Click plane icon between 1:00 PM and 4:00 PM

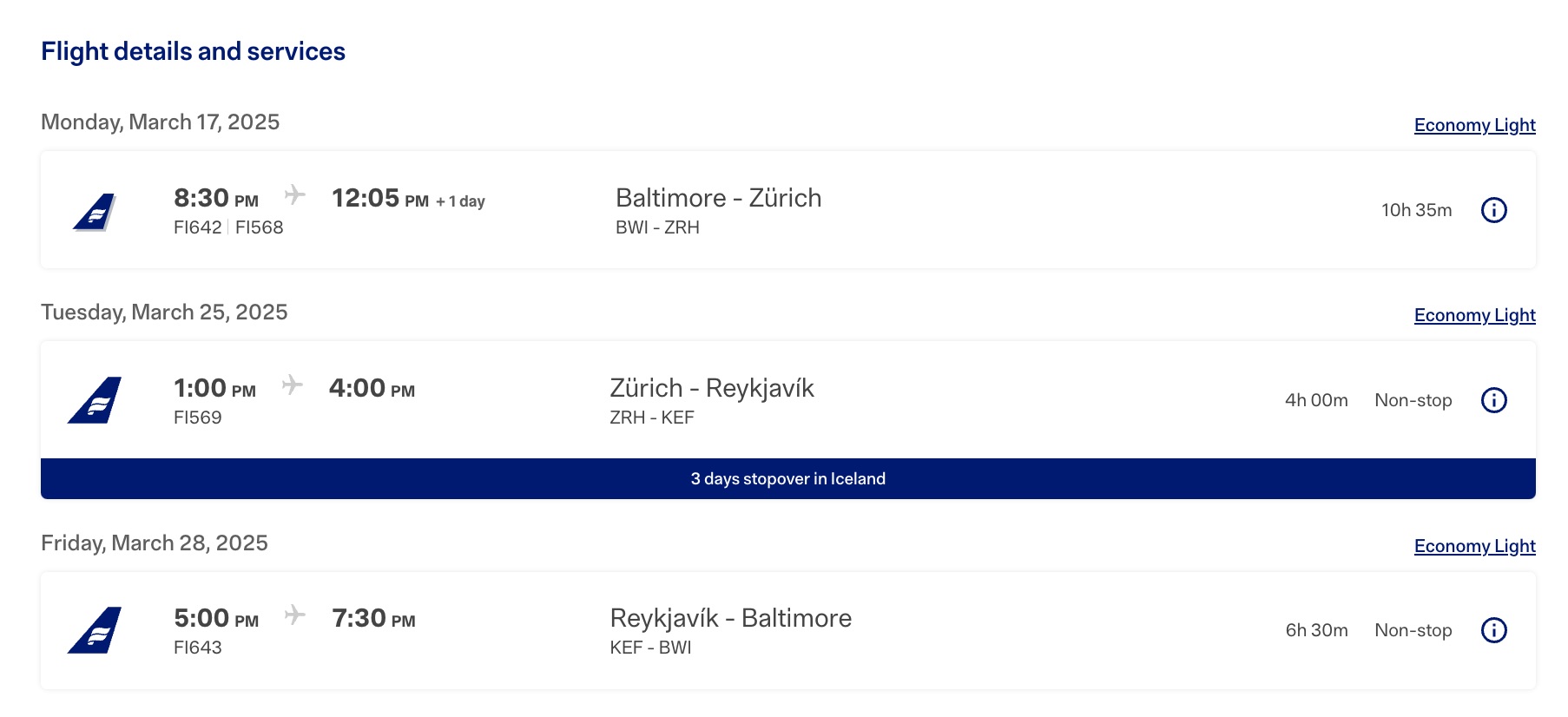[293, 385]
